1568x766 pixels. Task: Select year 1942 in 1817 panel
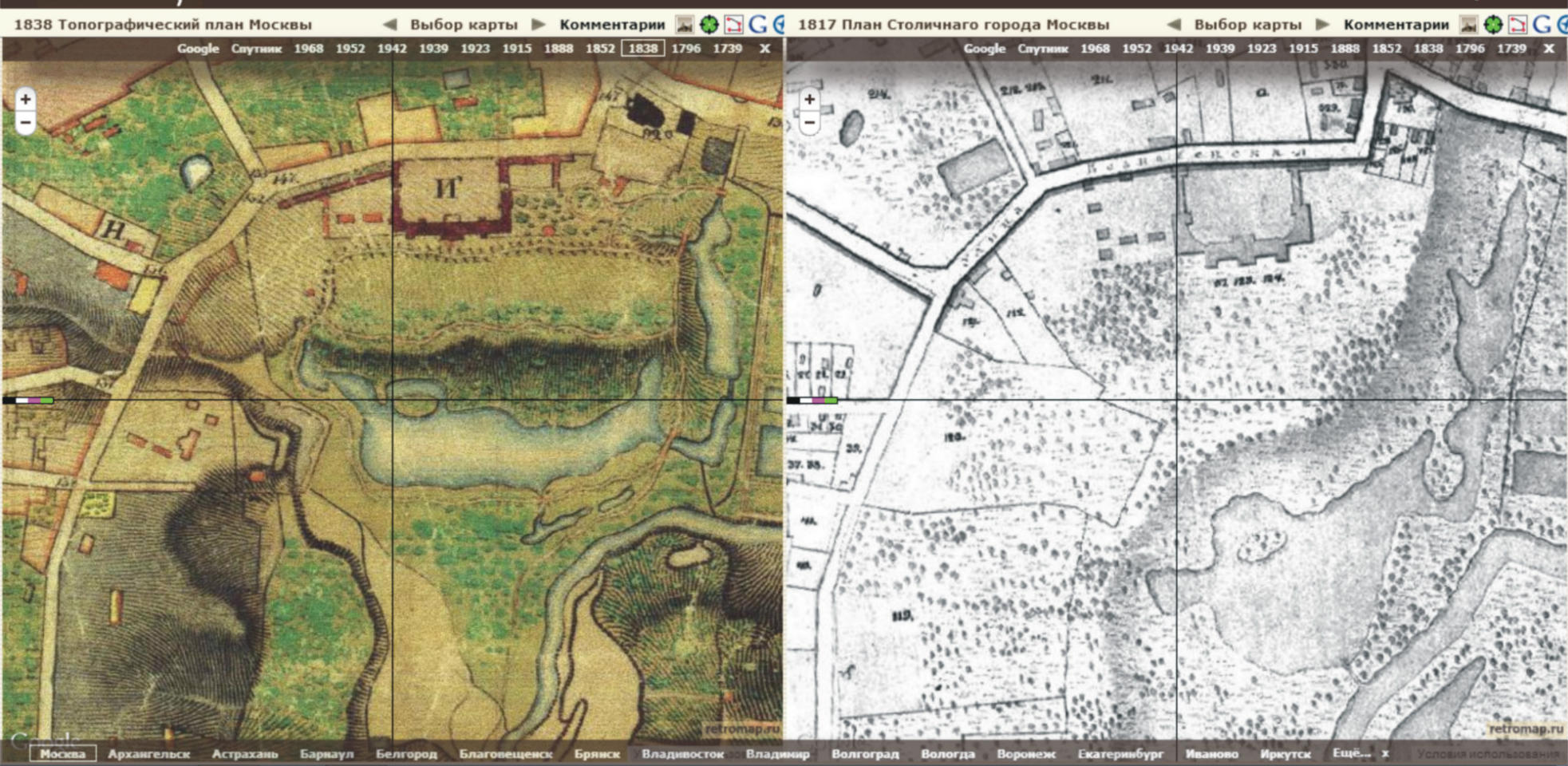[x=1179, y=49]
